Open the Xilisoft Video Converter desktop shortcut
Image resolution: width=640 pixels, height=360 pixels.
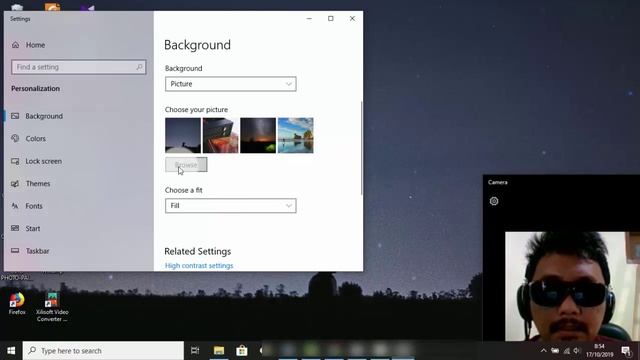point(52,307)
